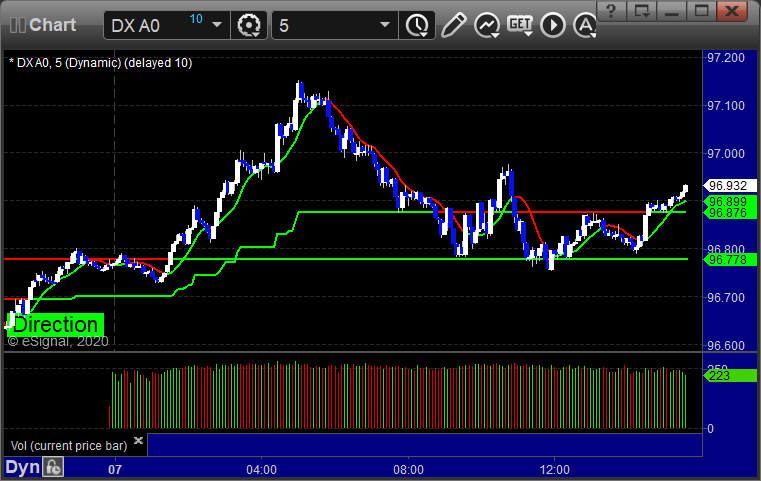
Task: Expand the interval 5 dropdown arrow
Action: tap(385, 25)
